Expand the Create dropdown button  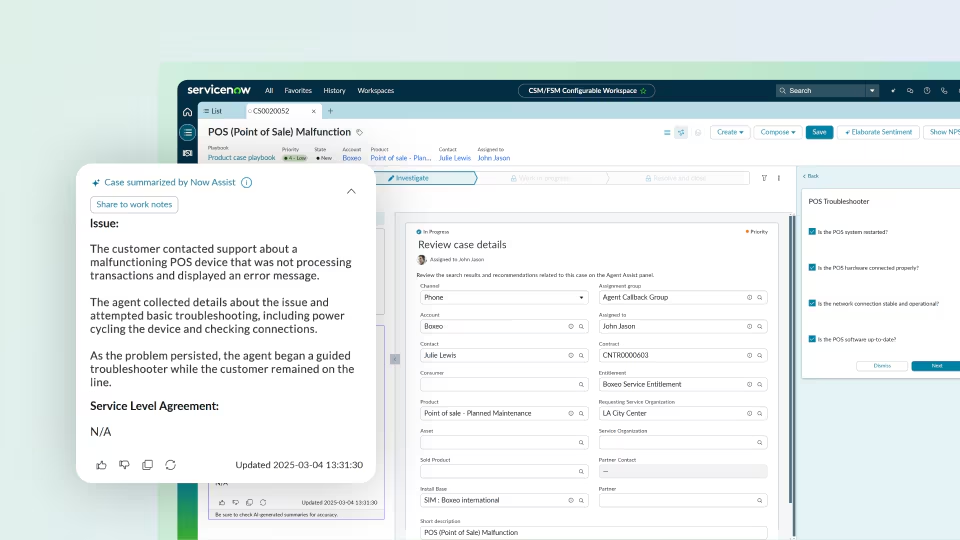pos(728,132)
